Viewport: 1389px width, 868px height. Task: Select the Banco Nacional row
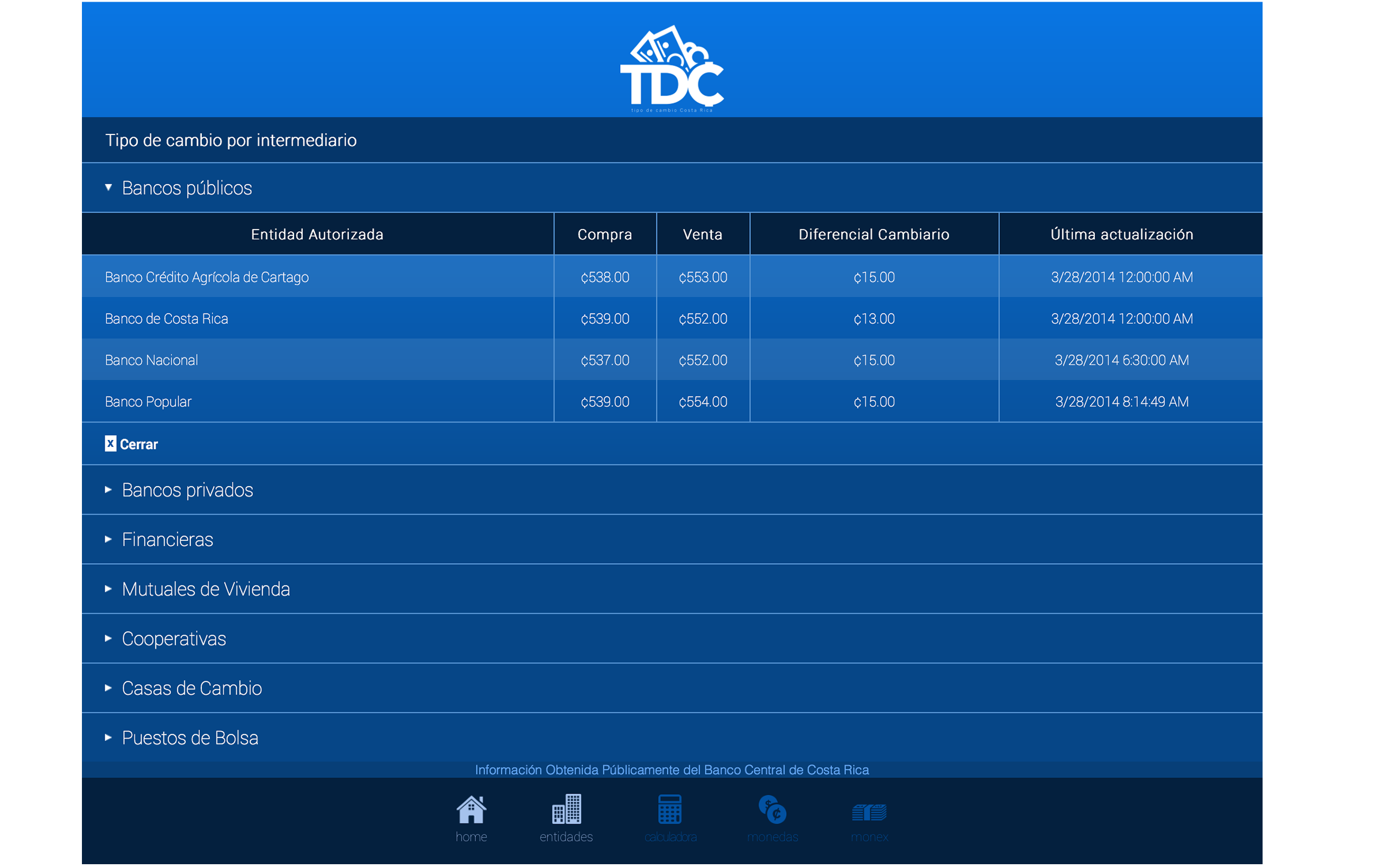(151, 360)
